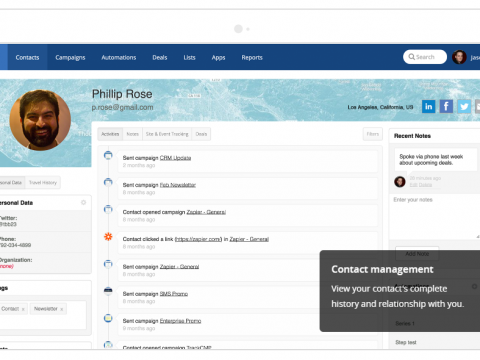Switch to the Activities tab
This screenshot has width=480, height=360.
(x=110, y=134)
